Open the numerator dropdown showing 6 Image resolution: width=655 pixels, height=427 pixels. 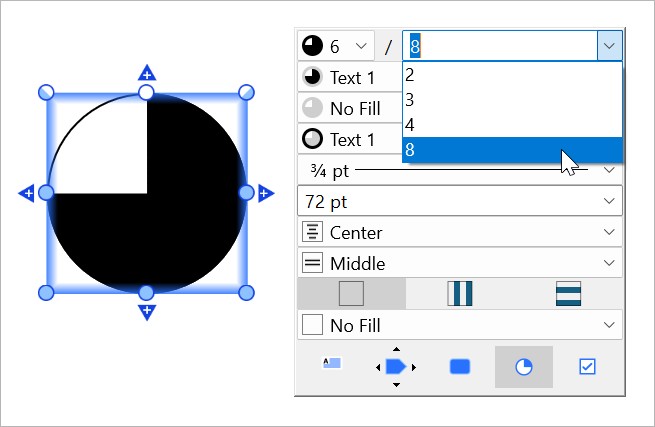pos(359,46)
